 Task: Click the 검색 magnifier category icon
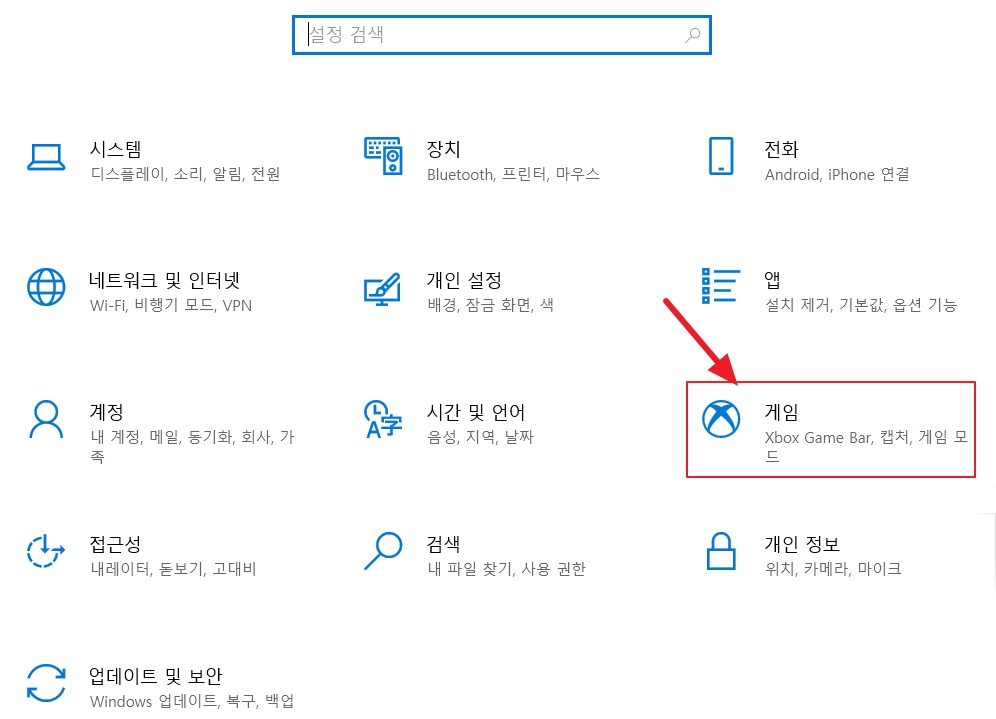[383, 551]
